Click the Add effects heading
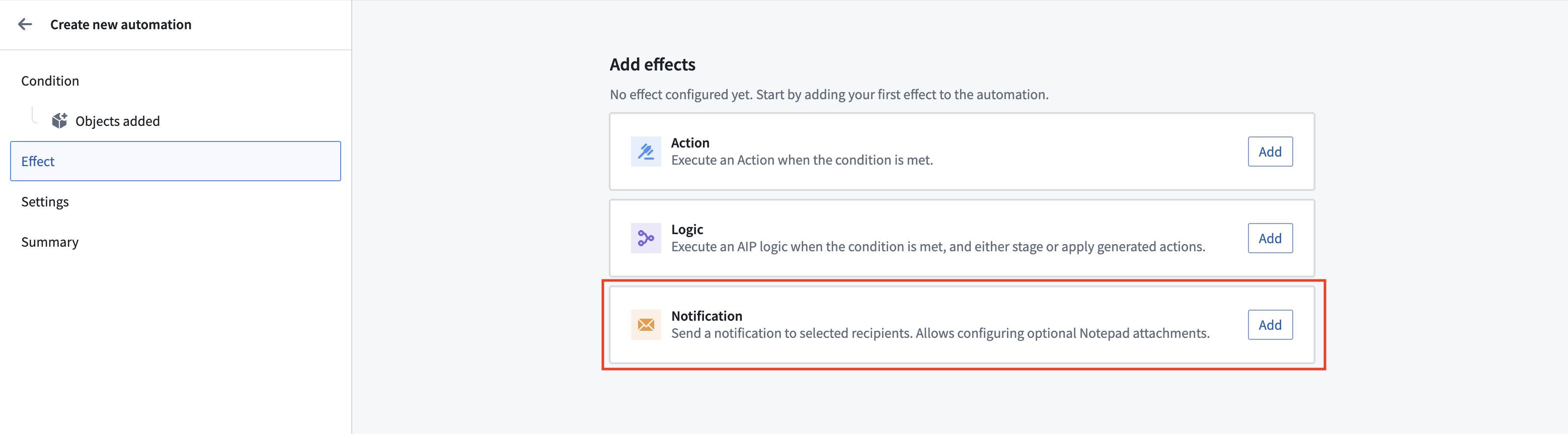 [653, 64]
